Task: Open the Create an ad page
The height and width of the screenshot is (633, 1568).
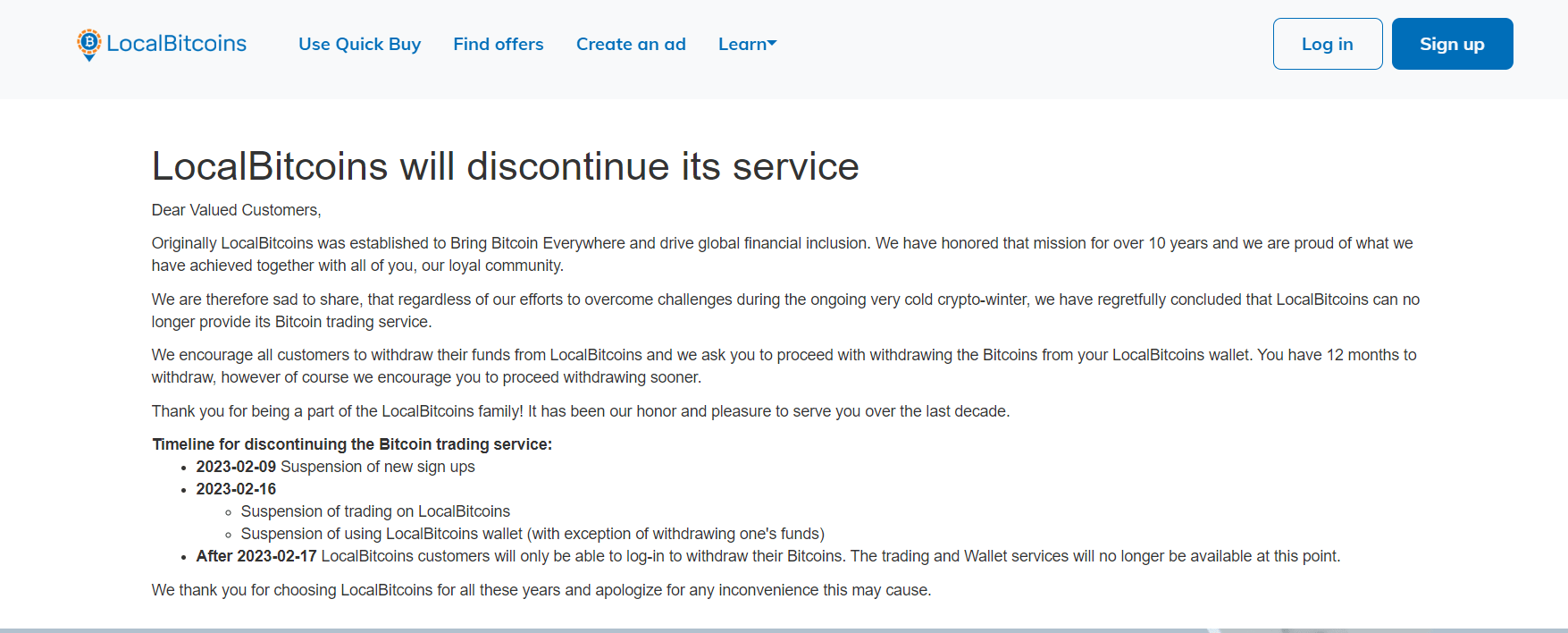Action: point(631,44)
